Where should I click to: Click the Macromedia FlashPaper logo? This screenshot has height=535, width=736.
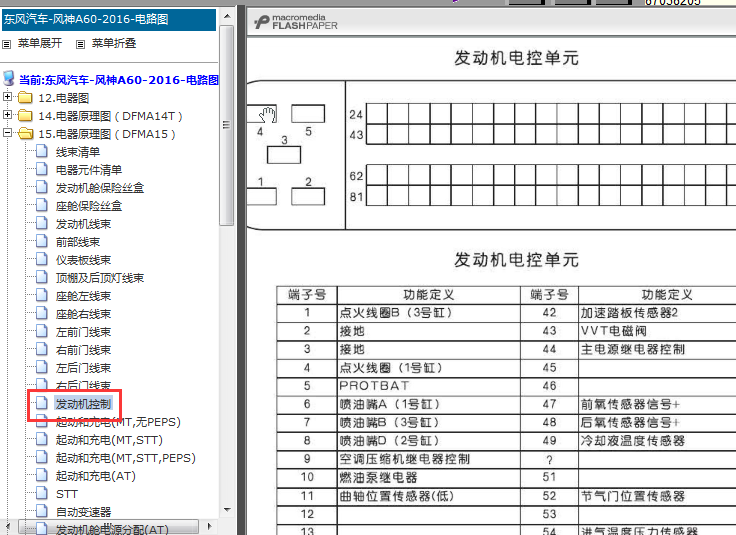click(x=295, y=22)
